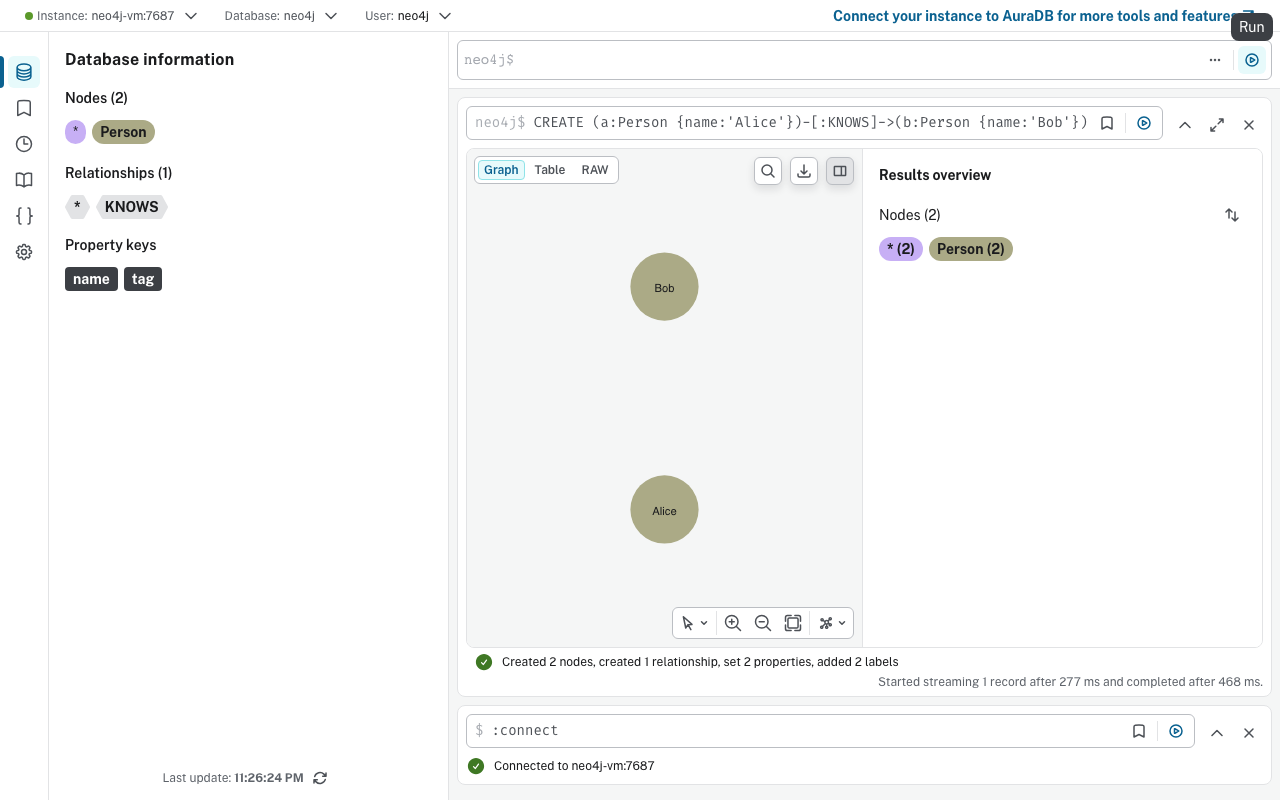Select the Person (2) chip in Results overview
The image size is (1280, 800).
pos(971,249)
